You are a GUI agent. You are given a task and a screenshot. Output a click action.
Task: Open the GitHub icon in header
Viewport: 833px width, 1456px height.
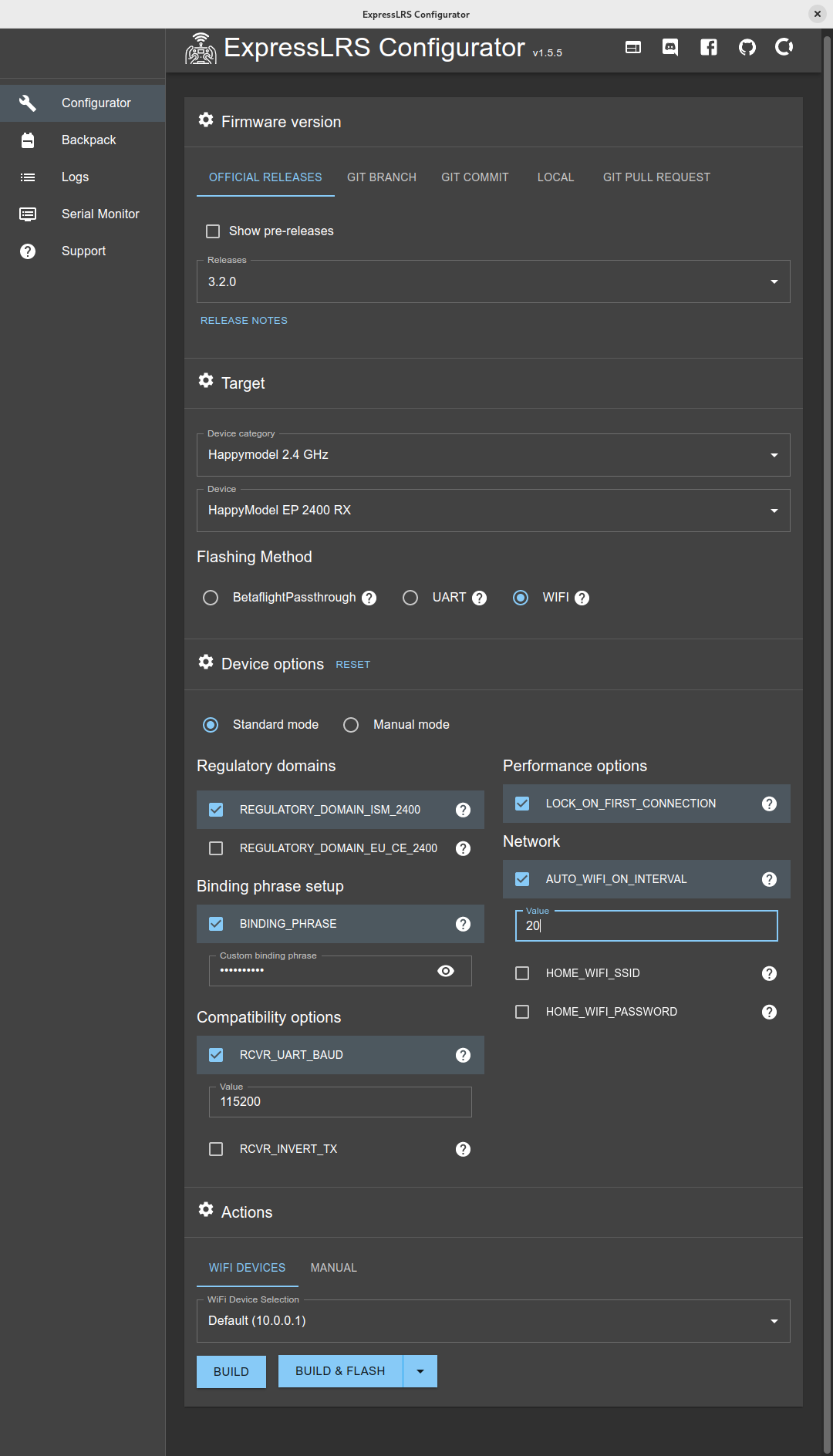(747, 48)
